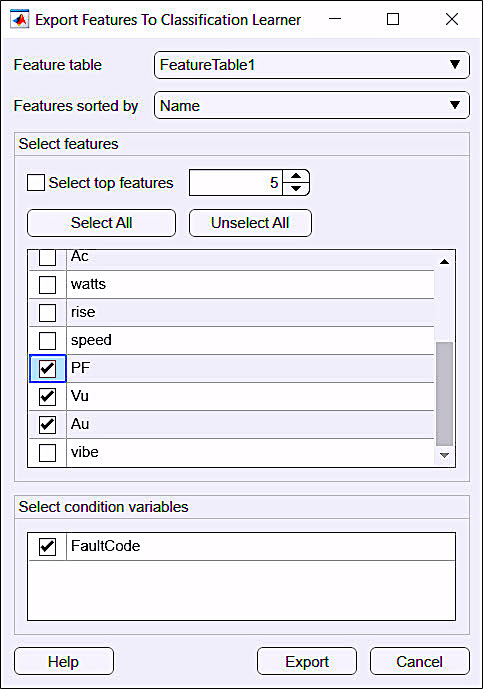Uncheck the Au feature checkbox
This screenshot has height=689, width=483.
click(47, 425)
